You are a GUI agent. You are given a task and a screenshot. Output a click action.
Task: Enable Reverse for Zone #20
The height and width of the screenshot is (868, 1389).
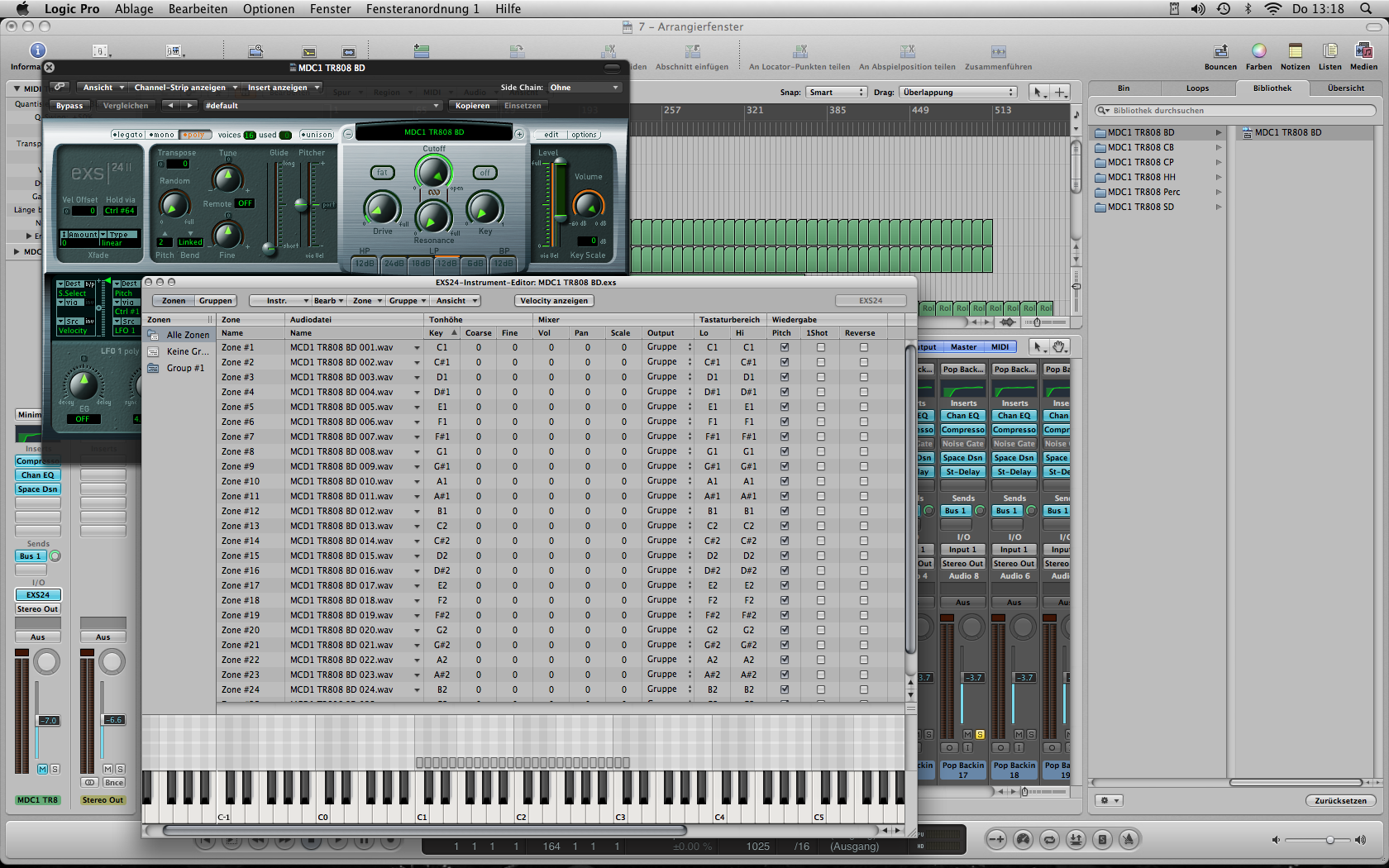[x=864, y=630]
